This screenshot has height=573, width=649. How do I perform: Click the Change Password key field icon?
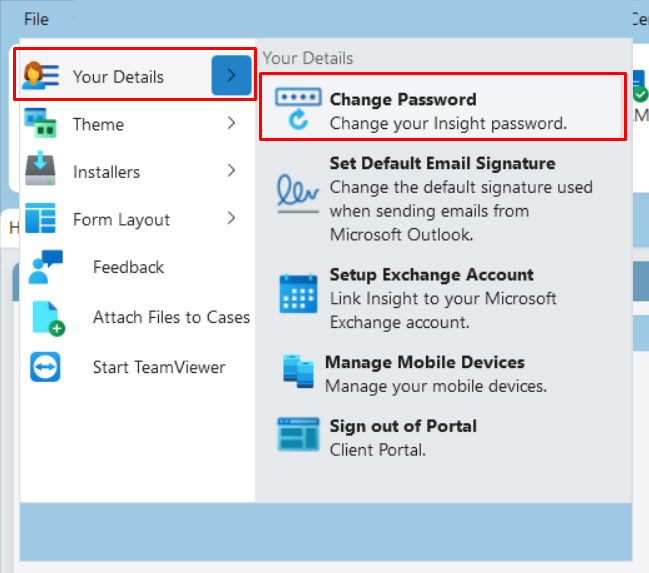click(x=298, y=108)
